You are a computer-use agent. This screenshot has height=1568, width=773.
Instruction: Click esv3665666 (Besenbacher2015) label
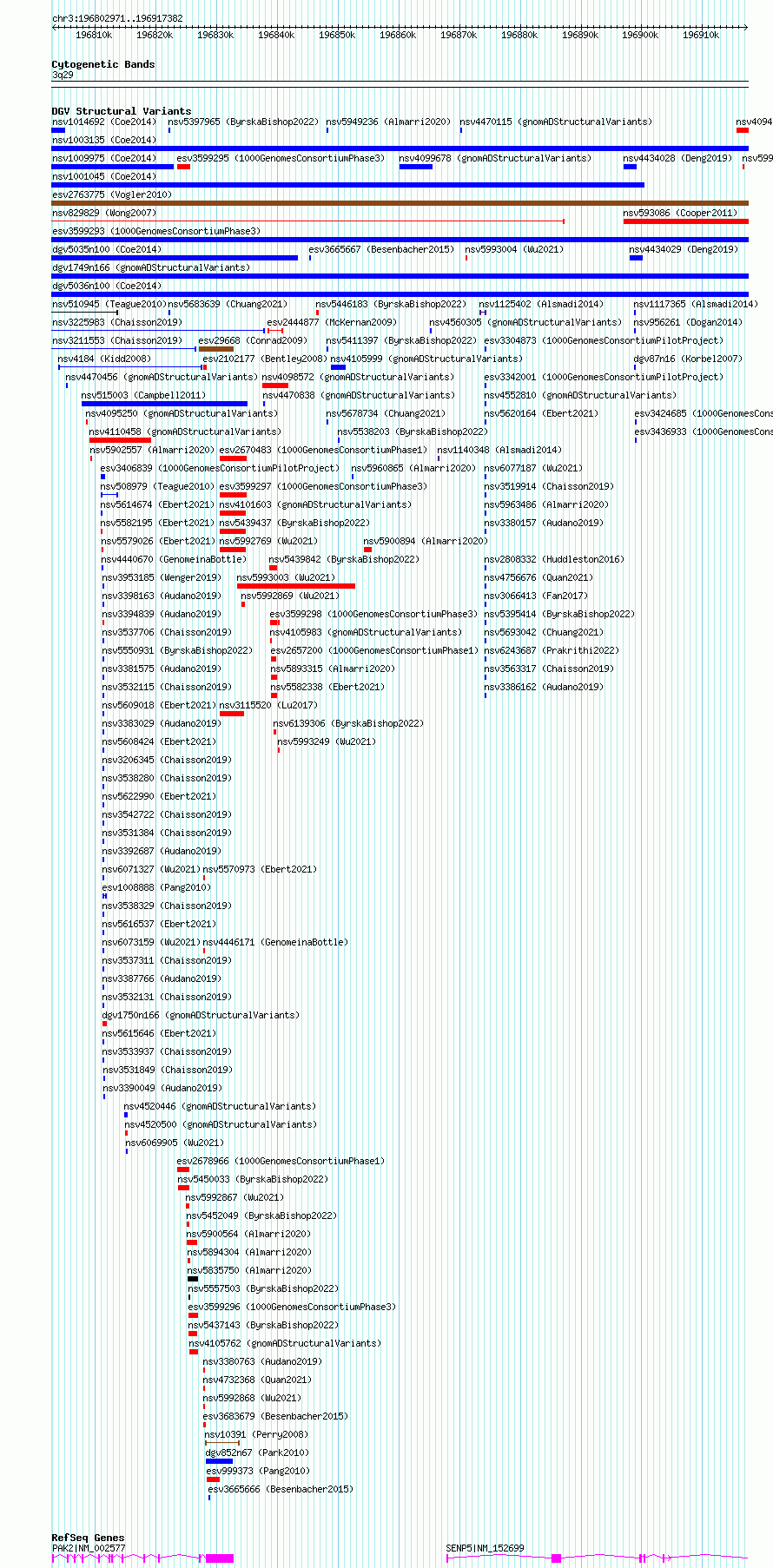pyautogui.click(x=281, y=1490)
